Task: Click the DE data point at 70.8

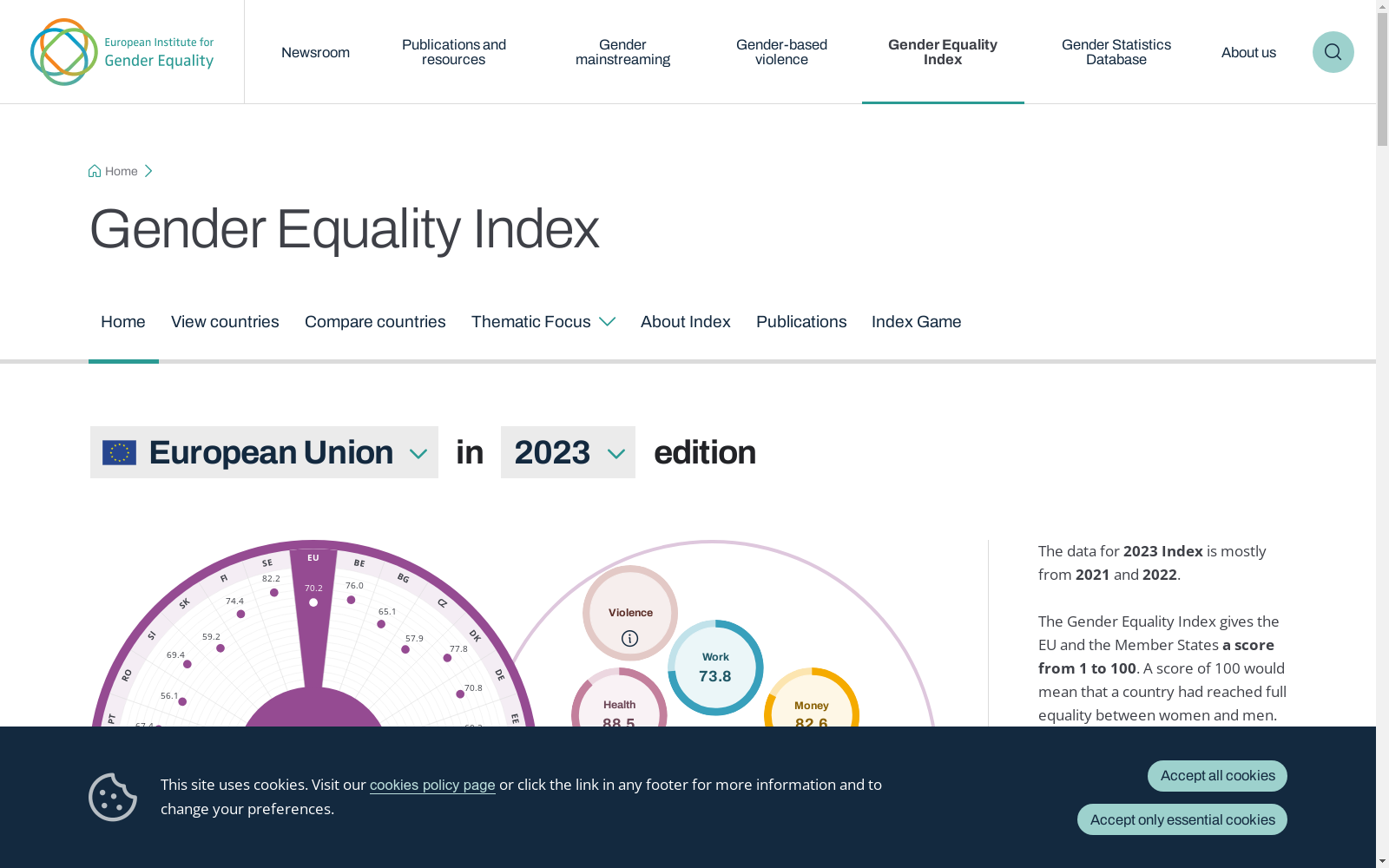Action: (460, 694)
